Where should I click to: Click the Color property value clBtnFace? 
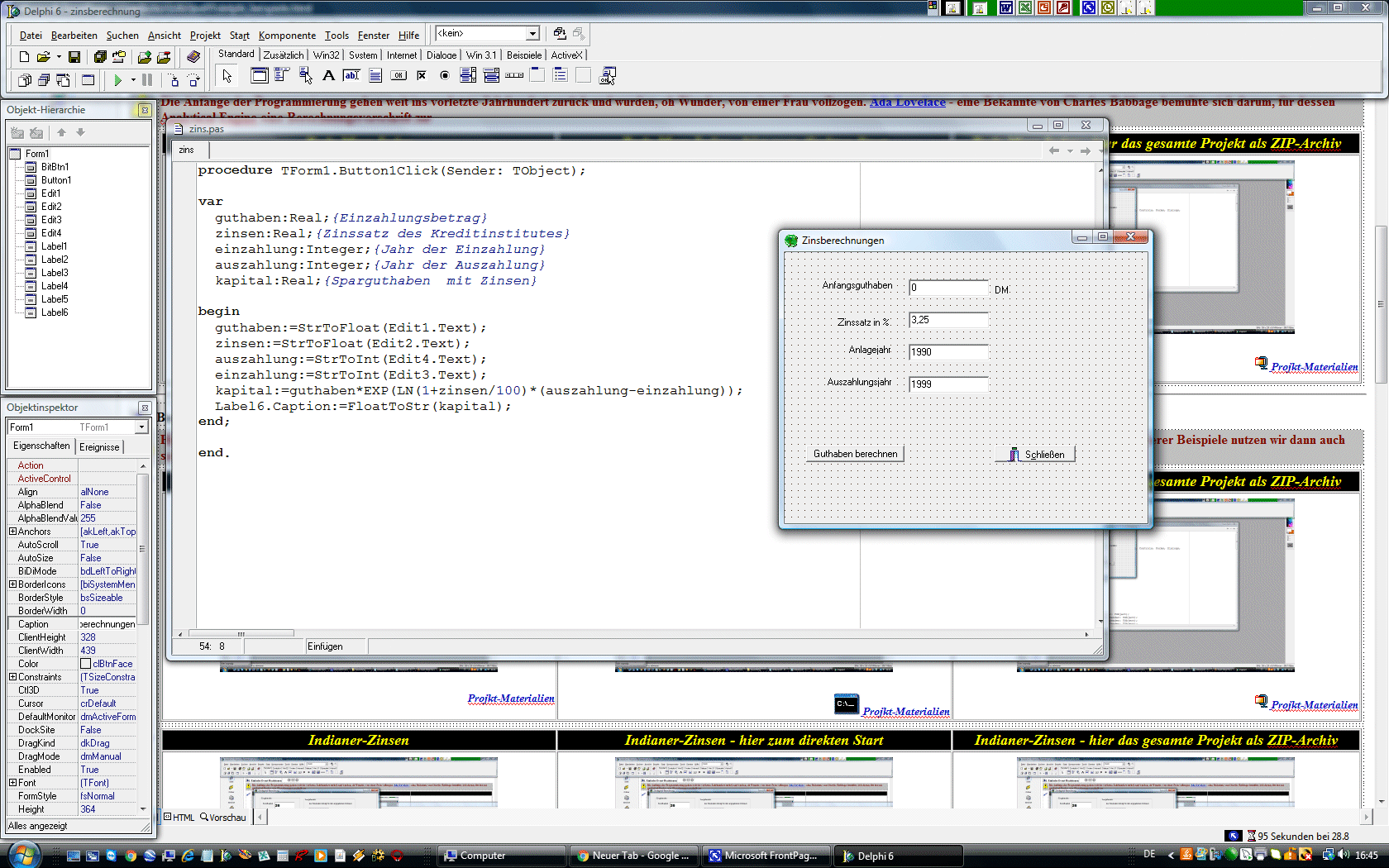click(x=107, y=664)
